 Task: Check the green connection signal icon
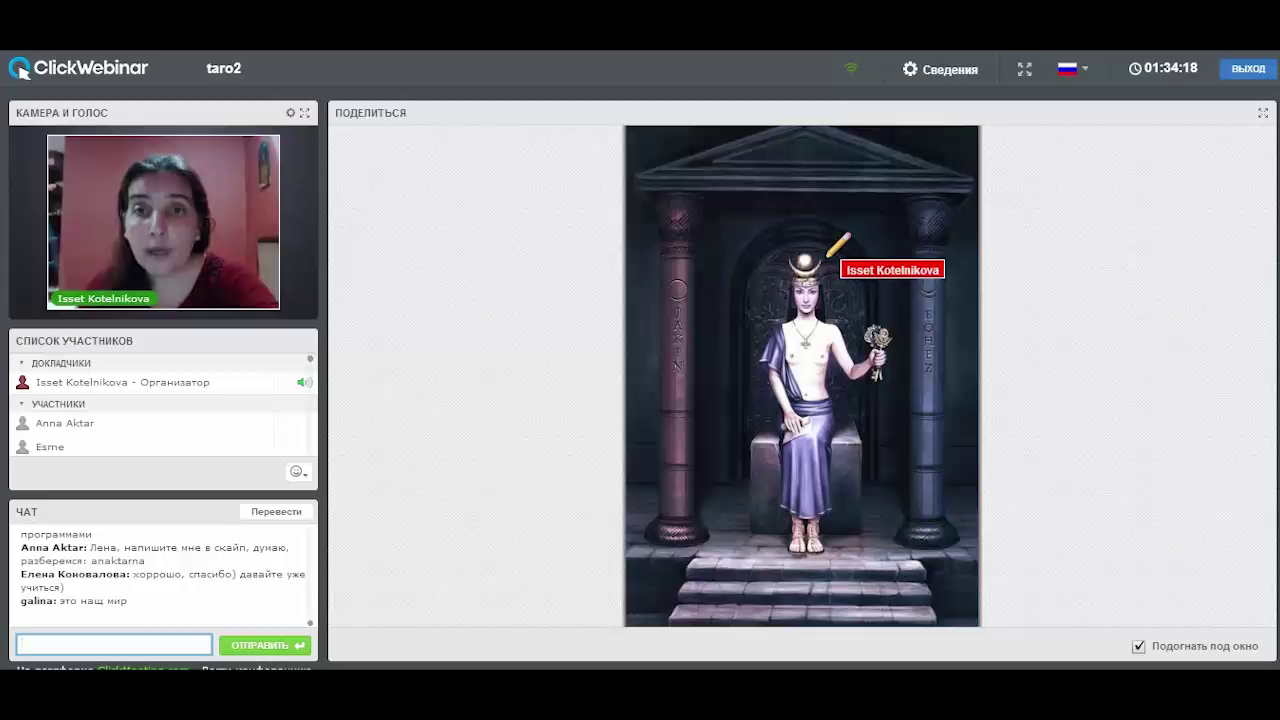[x=851, y=68]
